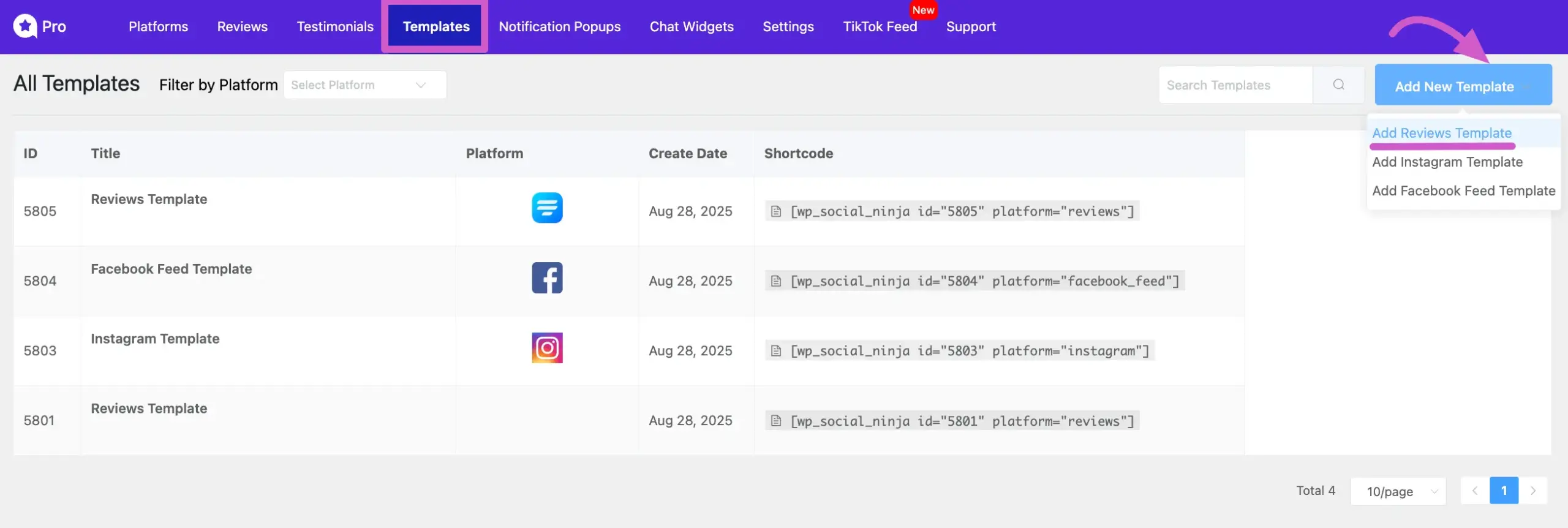Go to next page arrow in pagination

1533,491
